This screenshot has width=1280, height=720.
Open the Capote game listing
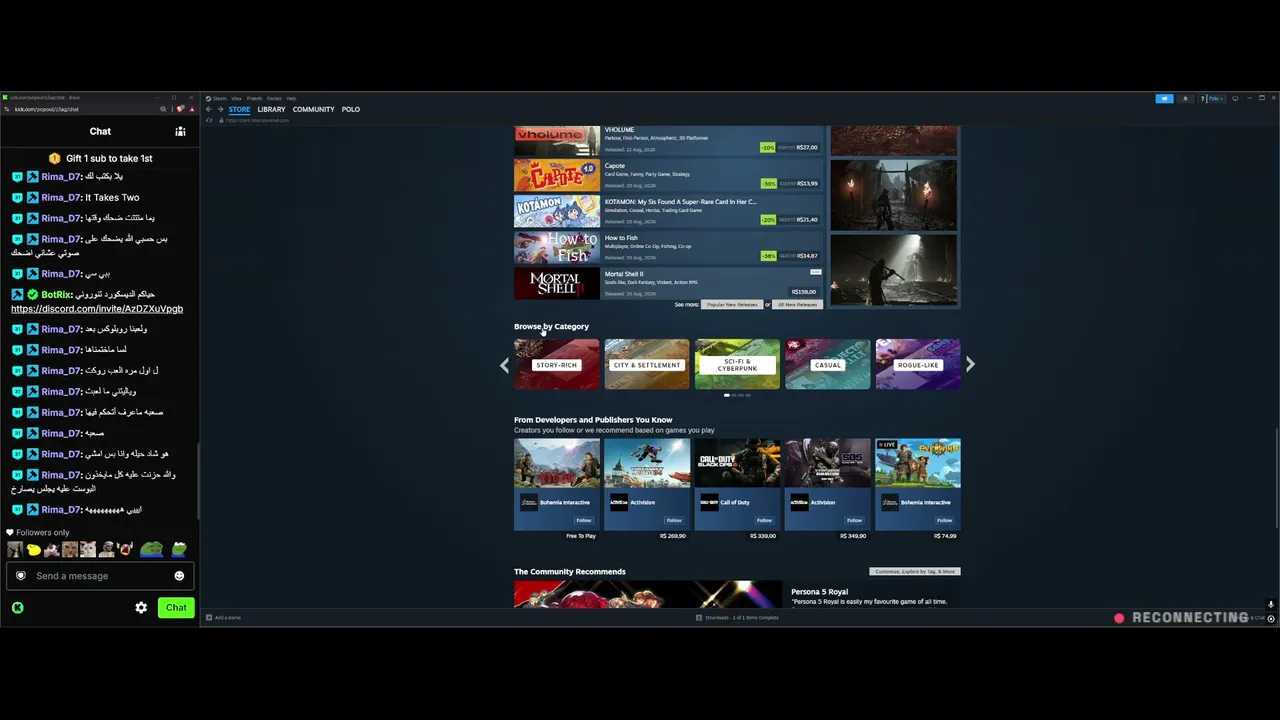click(668, 175)
